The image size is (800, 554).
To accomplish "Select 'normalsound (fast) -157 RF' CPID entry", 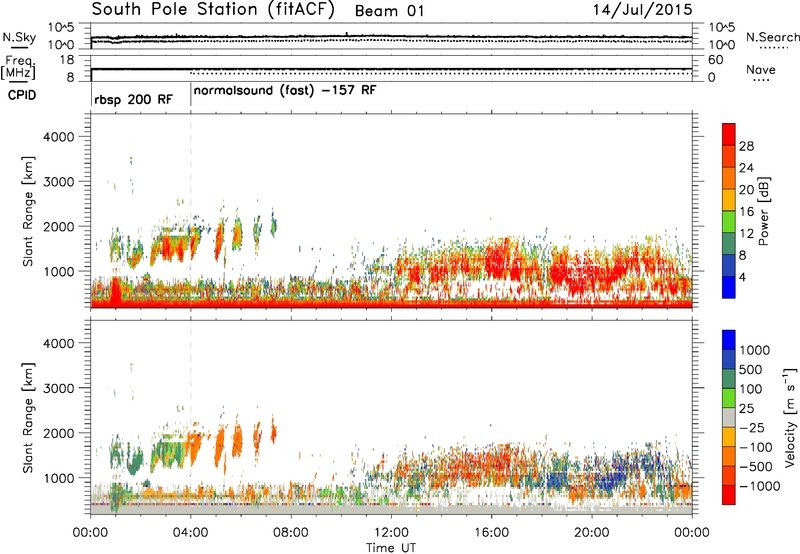I will (285, 91).
